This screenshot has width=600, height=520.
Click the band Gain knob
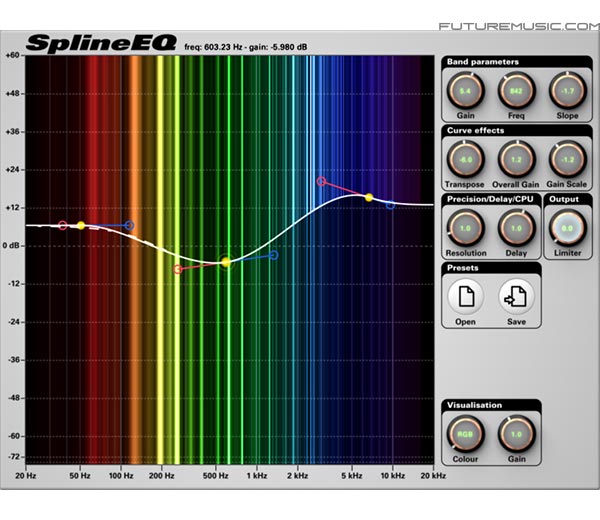pos(465,91)
